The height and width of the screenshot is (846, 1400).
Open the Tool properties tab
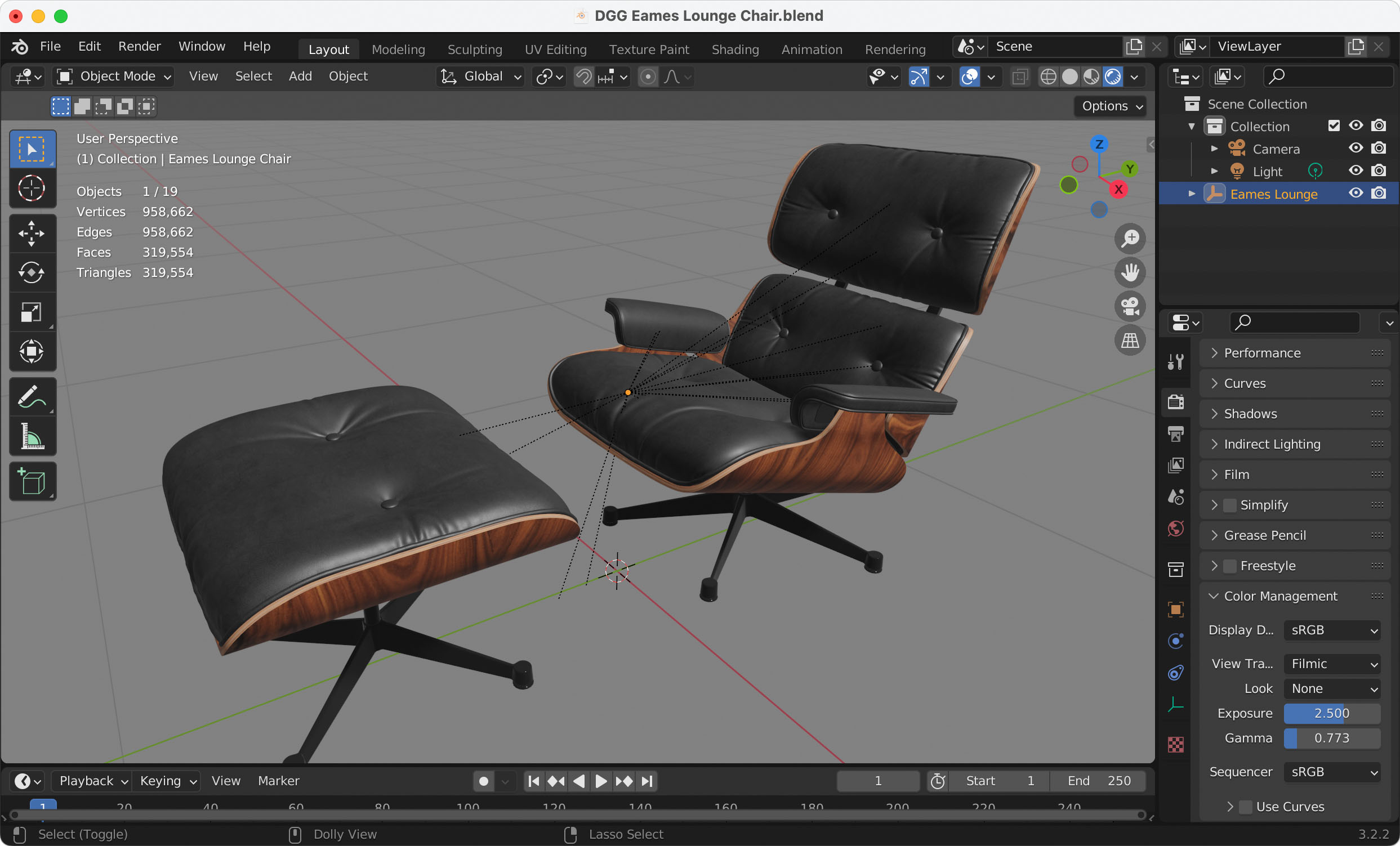pyautogui.click(x=1175, y=361)
